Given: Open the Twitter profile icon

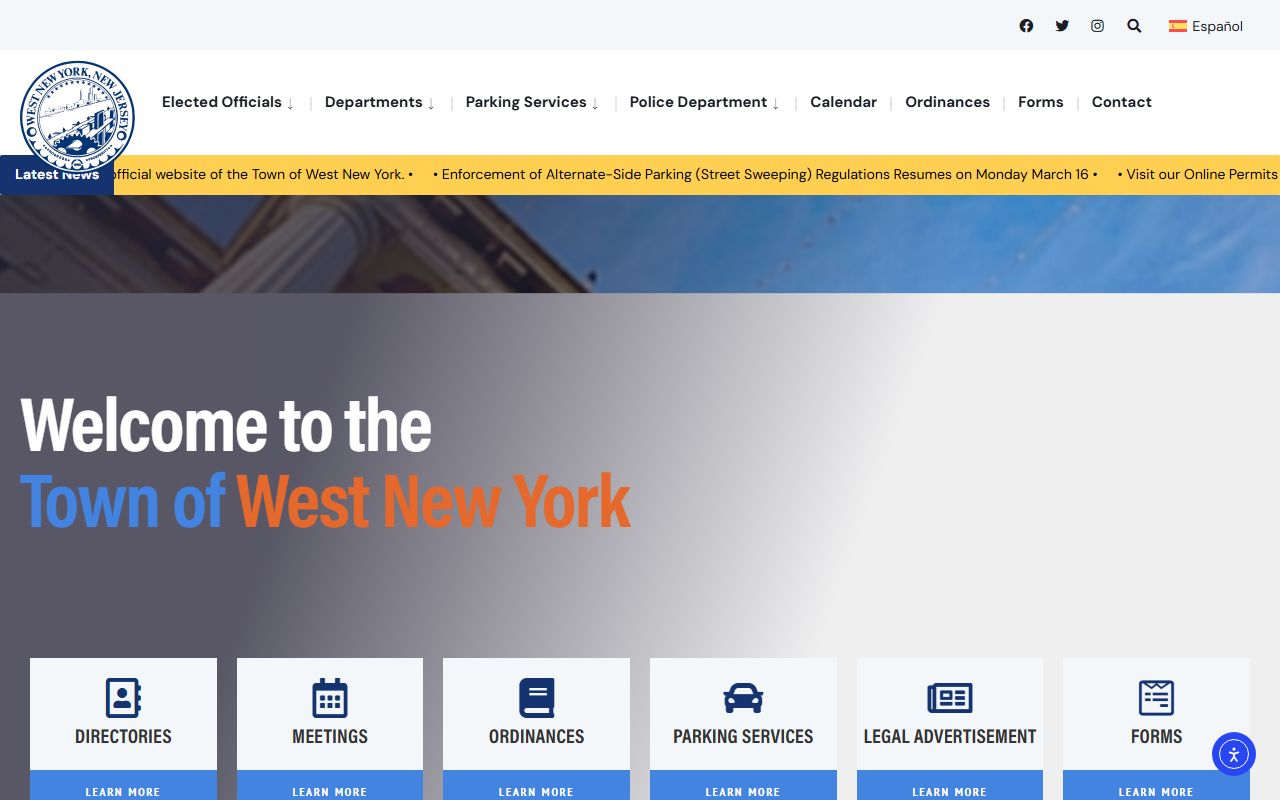Looking at the screenshot, I should [1062, 26].
